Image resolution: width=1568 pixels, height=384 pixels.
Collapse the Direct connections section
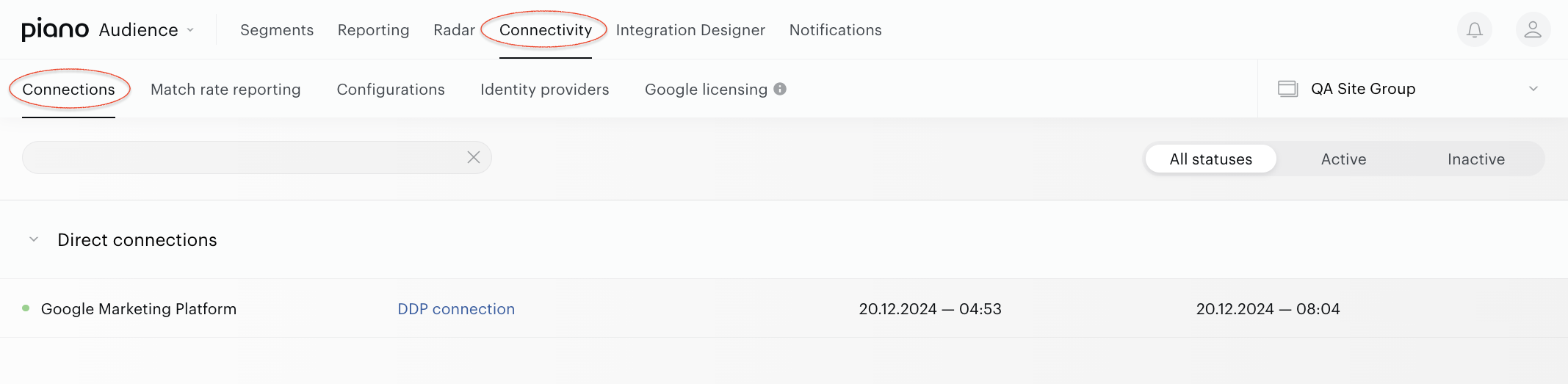(x=34, y=239)
